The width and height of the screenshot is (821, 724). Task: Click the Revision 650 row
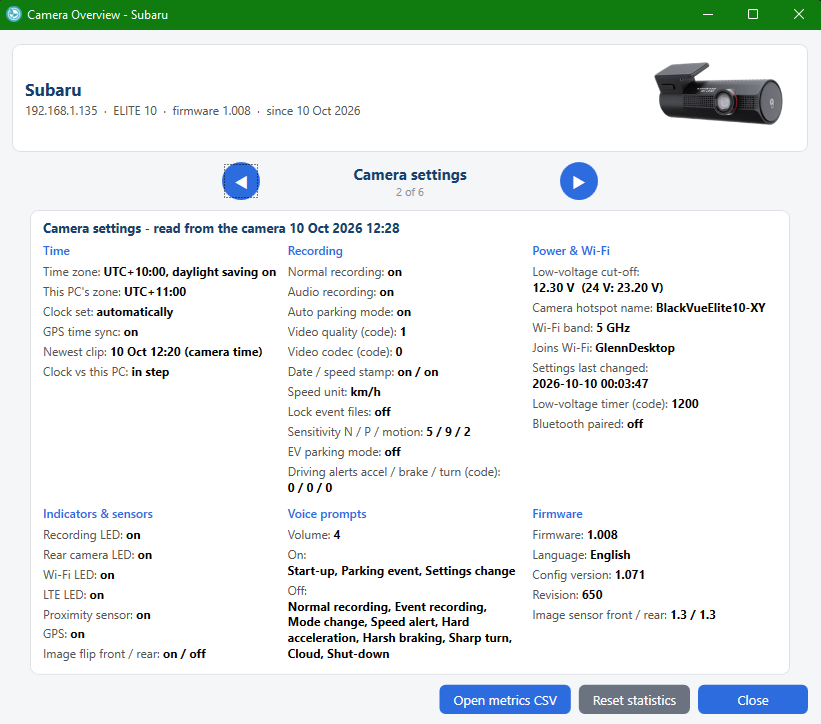[567, 595]
